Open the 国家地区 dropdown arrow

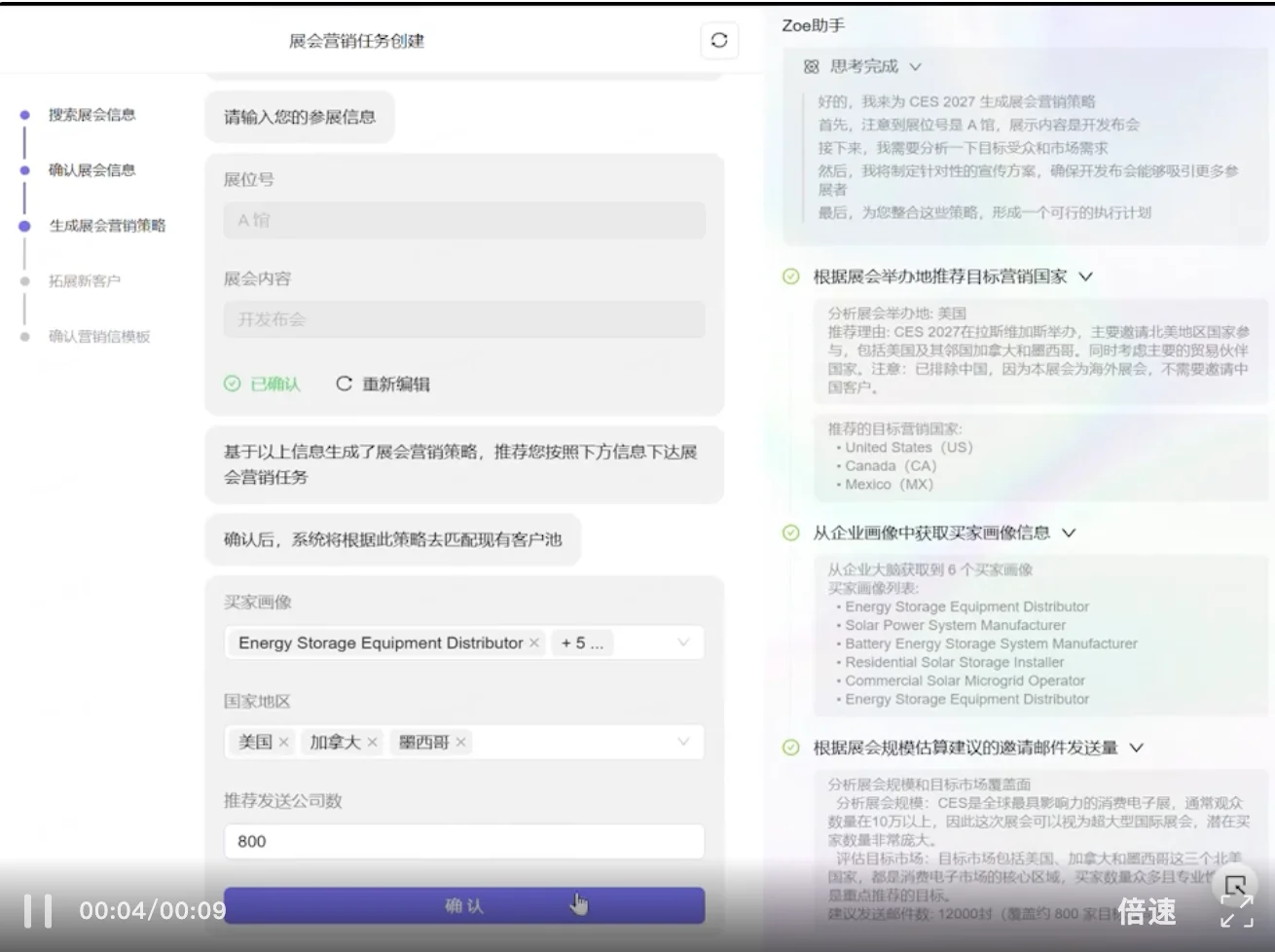point(683,742)
